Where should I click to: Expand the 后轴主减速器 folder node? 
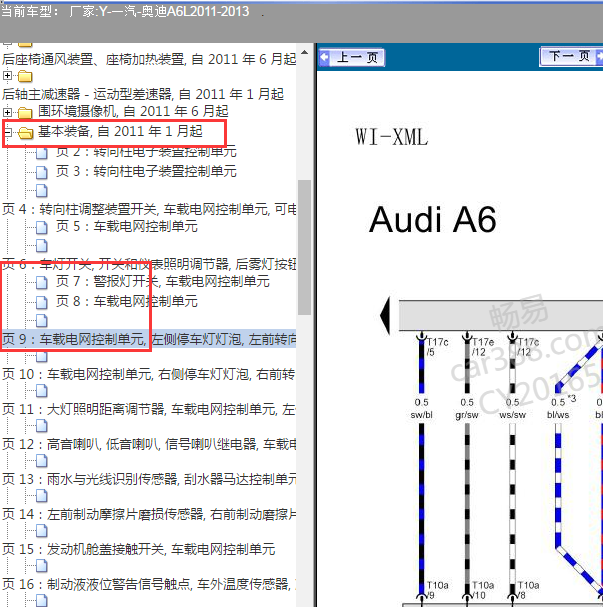[7, 75]
